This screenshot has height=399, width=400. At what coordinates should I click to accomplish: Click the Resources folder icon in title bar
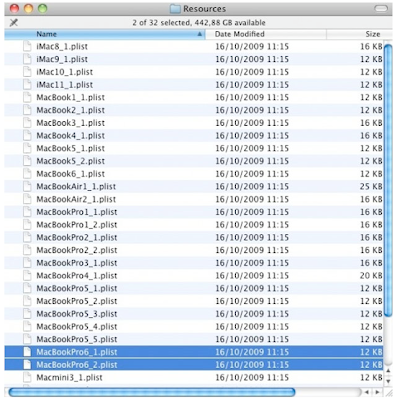(x=175, y=9)
